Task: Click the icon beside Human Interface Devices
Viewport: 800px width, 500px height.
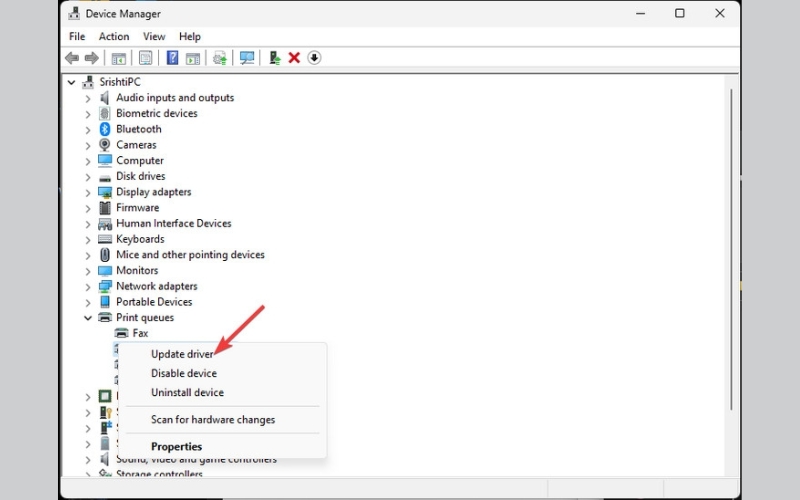Action: pyautogui.click(x=105, y=223)
